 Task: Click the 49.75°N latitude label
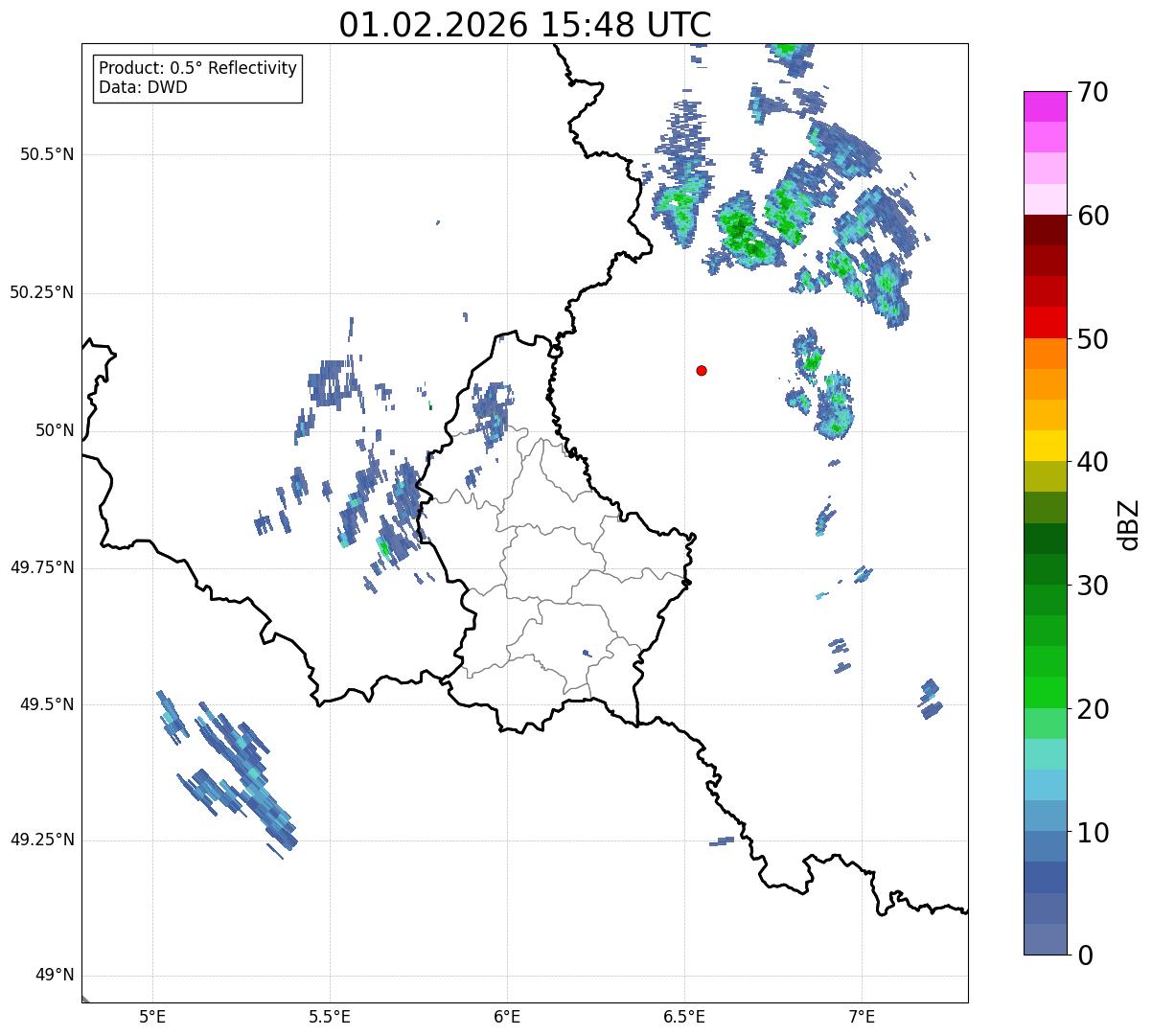42,567
